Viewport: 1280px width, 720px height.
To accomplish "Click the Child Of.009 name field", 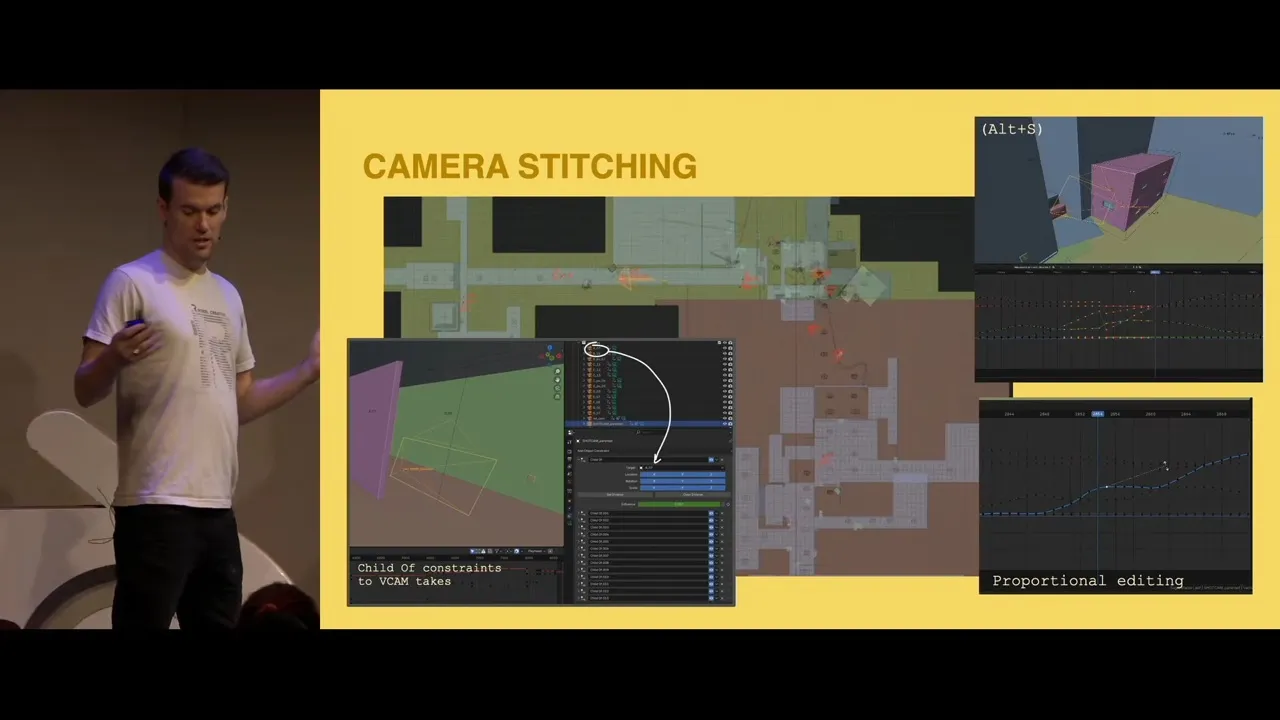I will (648, 570).
